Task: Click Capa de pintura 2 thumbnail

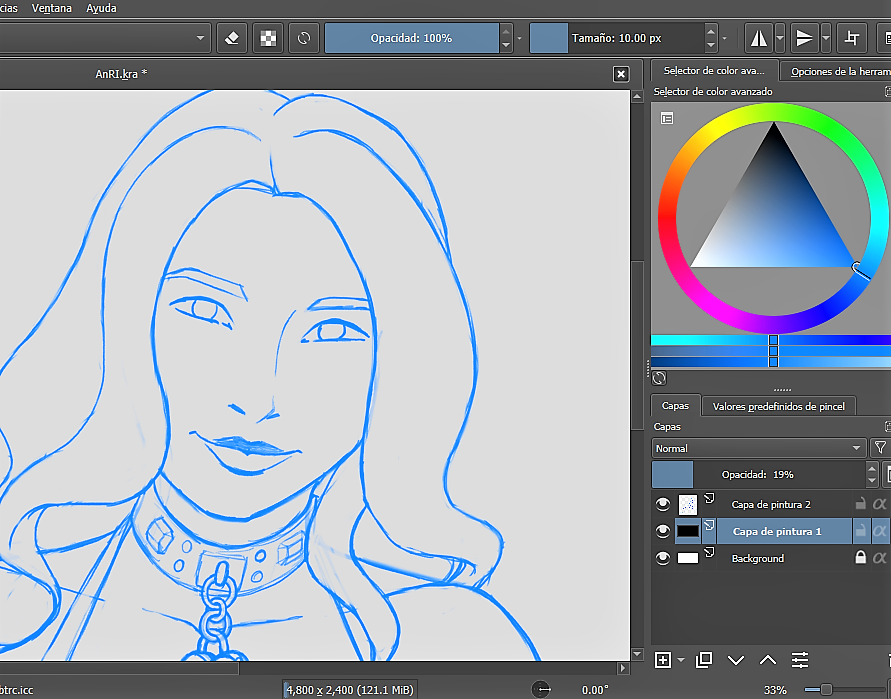Action: pos(688,504)
